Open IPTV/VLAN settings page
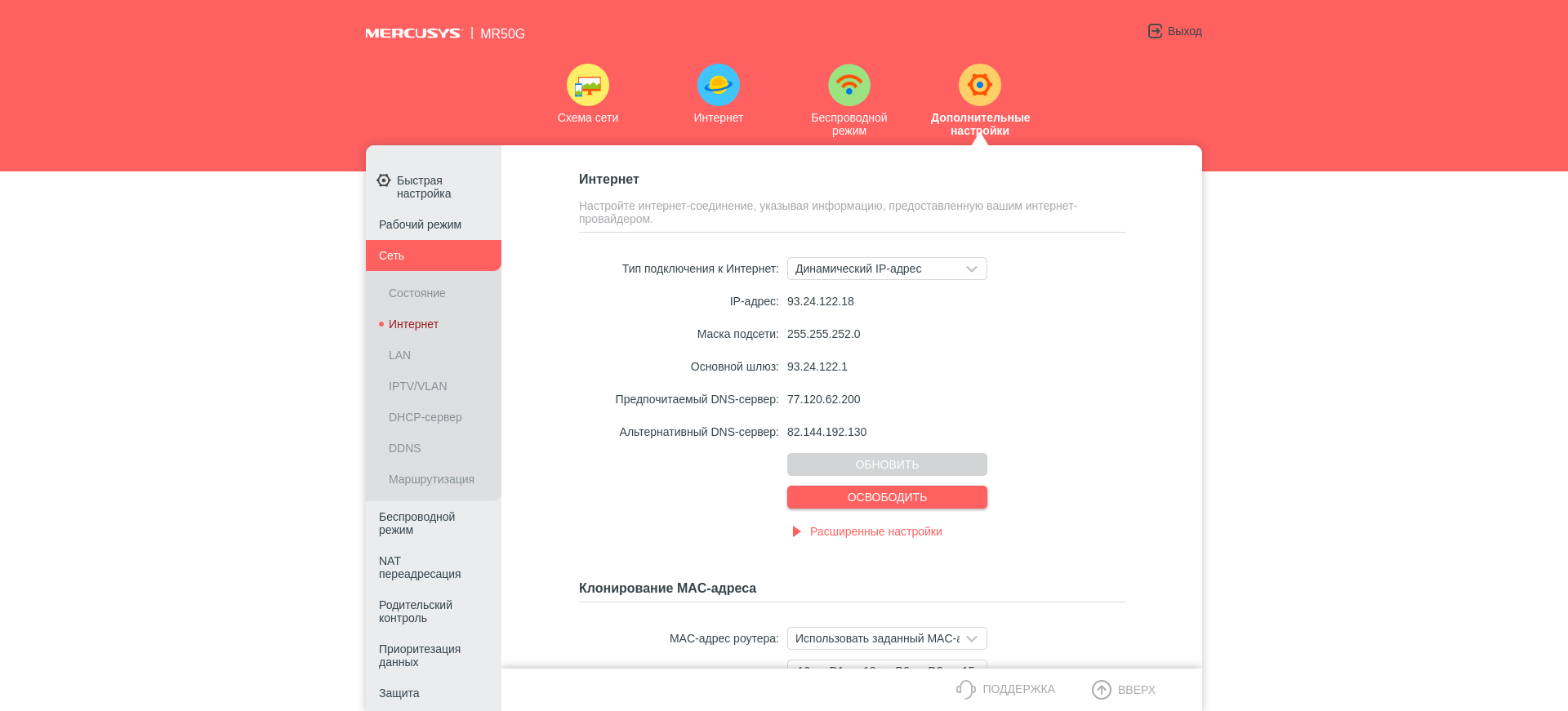 [418, 386]
